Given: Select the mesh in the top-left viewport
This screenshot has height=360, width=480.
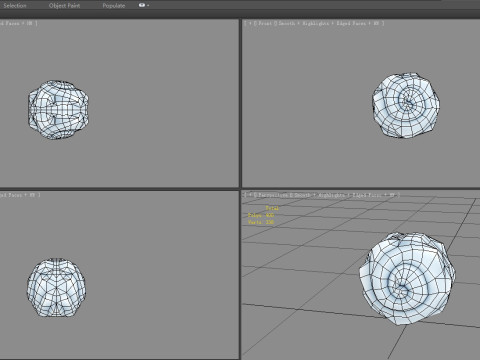Looking at the screenshot, I should click(59, 110).
